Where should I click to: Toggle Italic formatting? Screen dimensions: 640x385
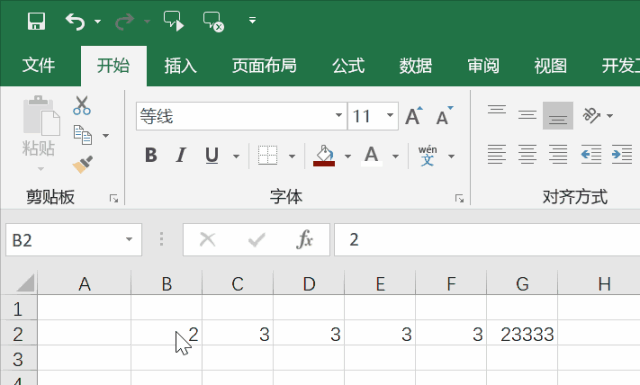(181, 156)
